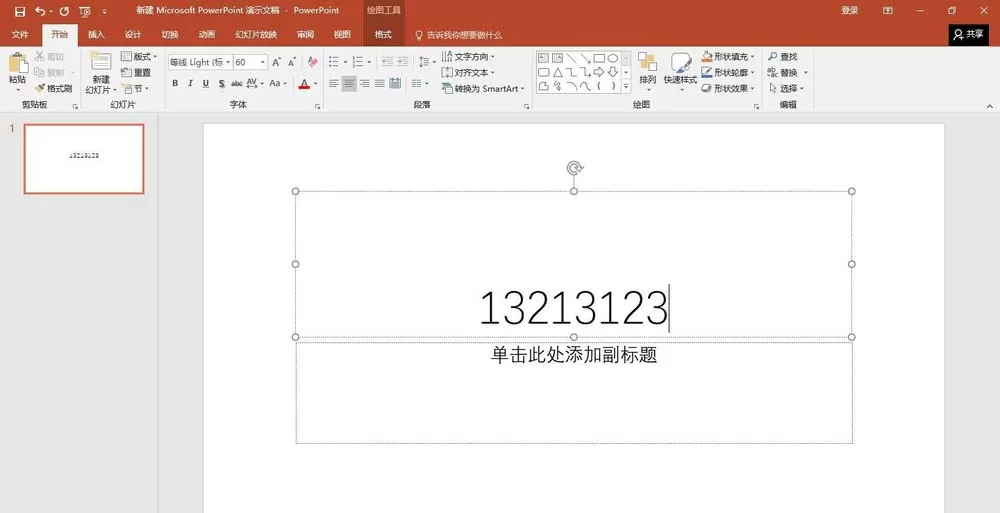Clear all formatting eraser icon

pos(312,62)
